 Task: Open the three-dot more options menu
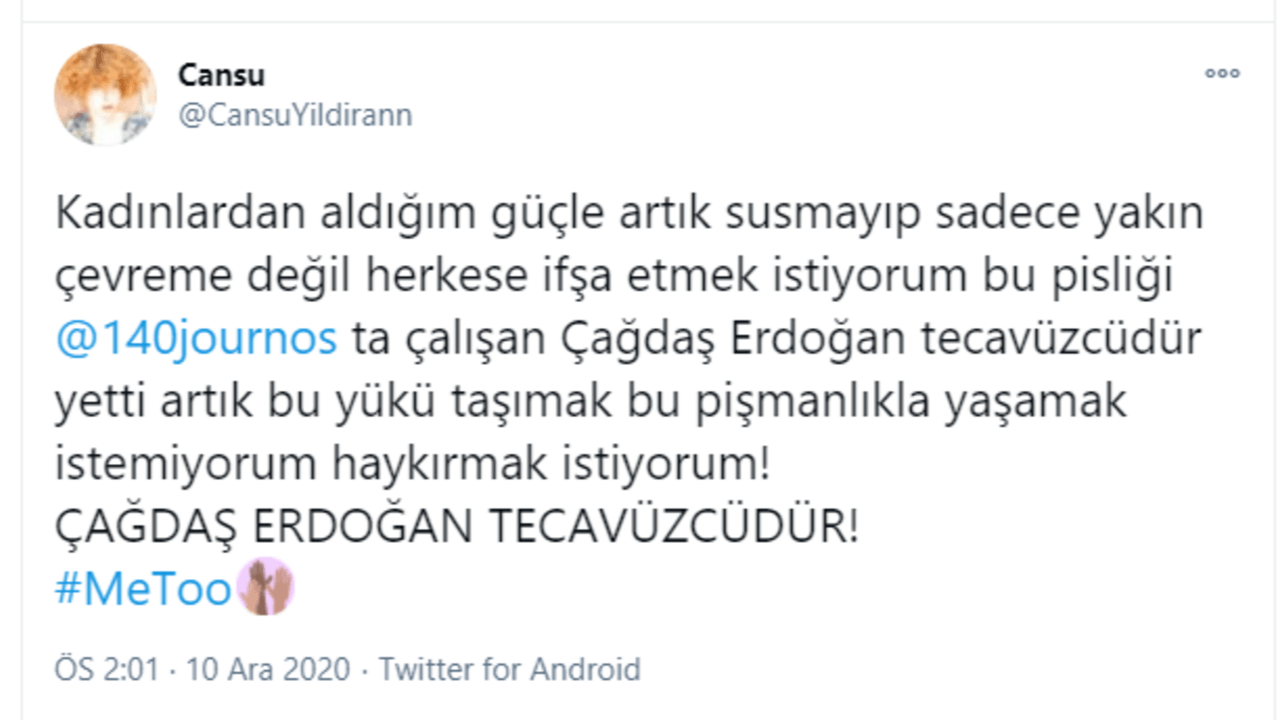pyautogui.click(x=1222, y=73)
